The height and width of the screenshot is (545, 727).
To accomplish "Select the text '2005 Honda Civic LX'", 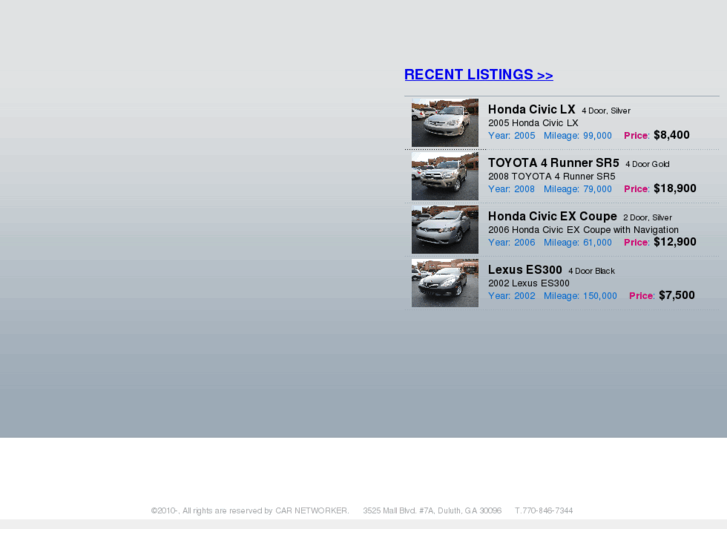I will click(533, 123).
